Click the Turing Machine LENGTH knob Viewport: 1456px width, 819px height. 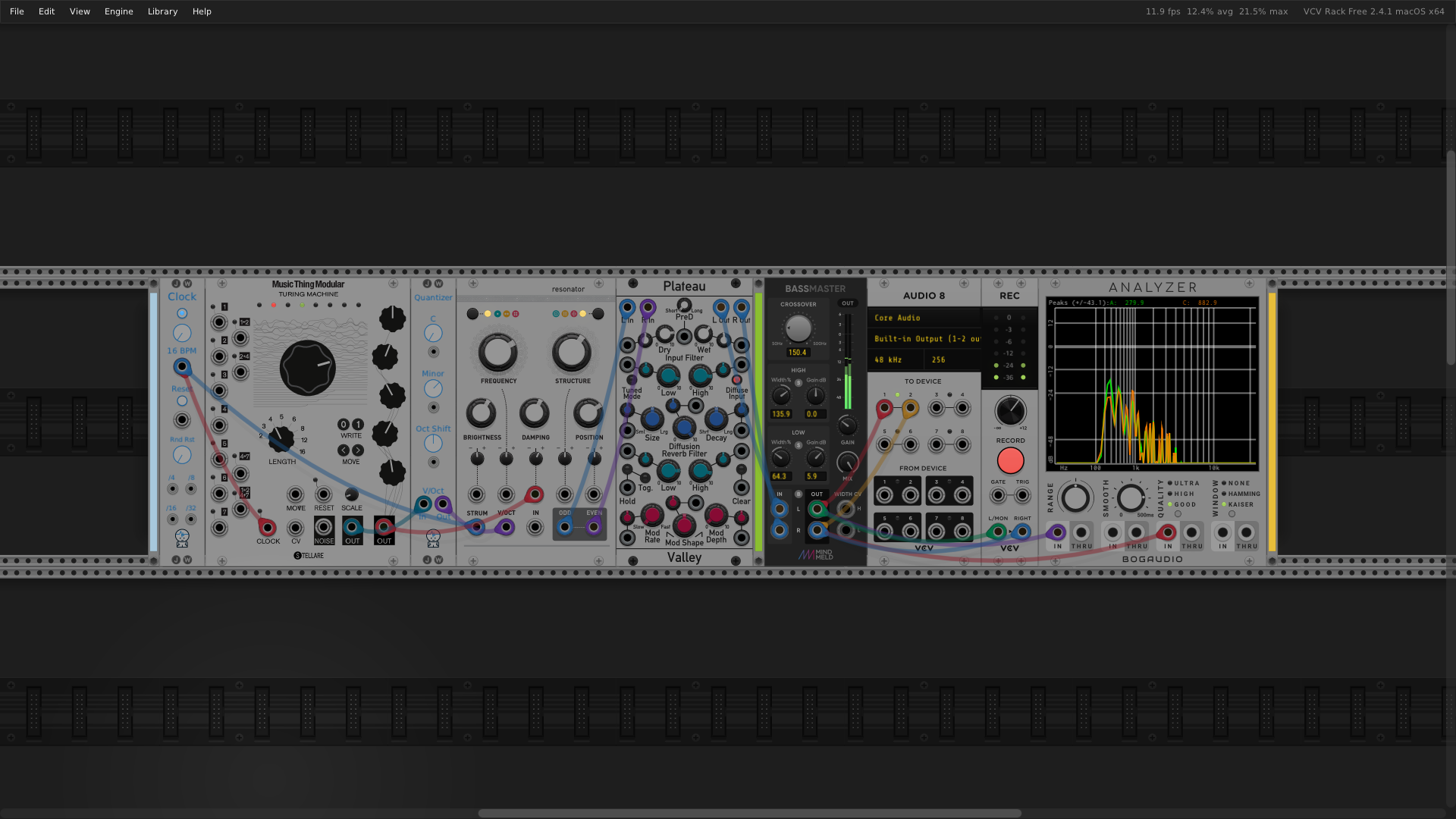(281, 438)
